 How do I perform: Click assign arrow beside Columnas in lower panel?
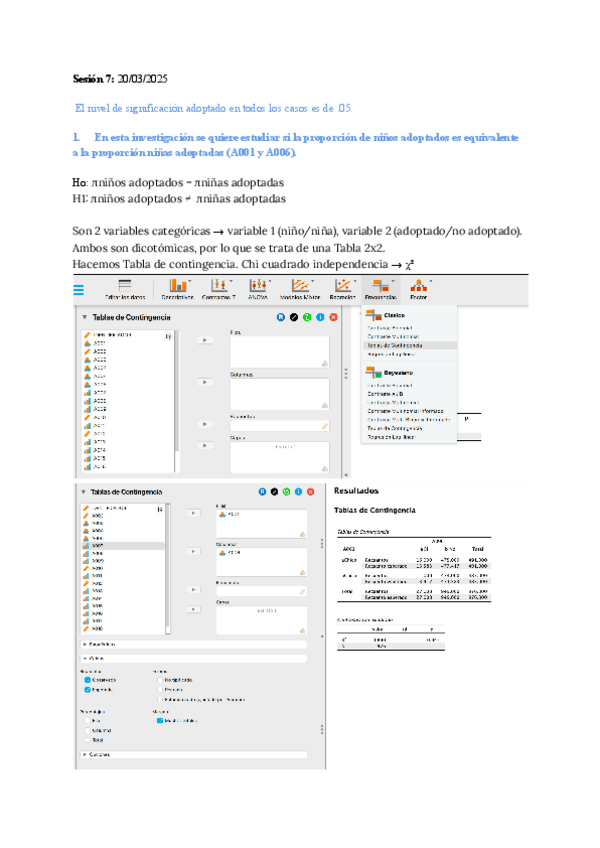coord(193,551)
